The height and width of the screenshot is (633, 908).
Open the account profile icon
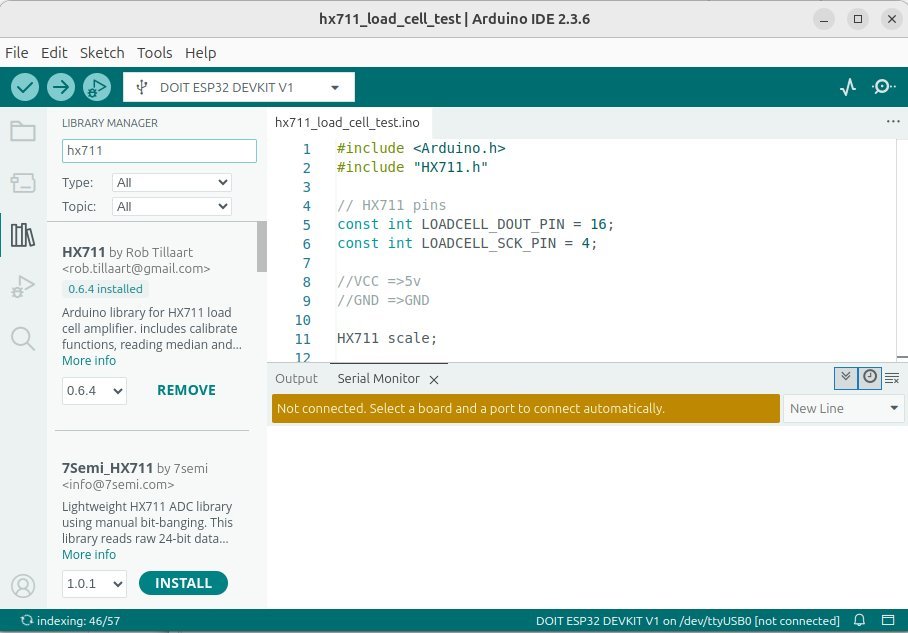click(x=23, y=586)
